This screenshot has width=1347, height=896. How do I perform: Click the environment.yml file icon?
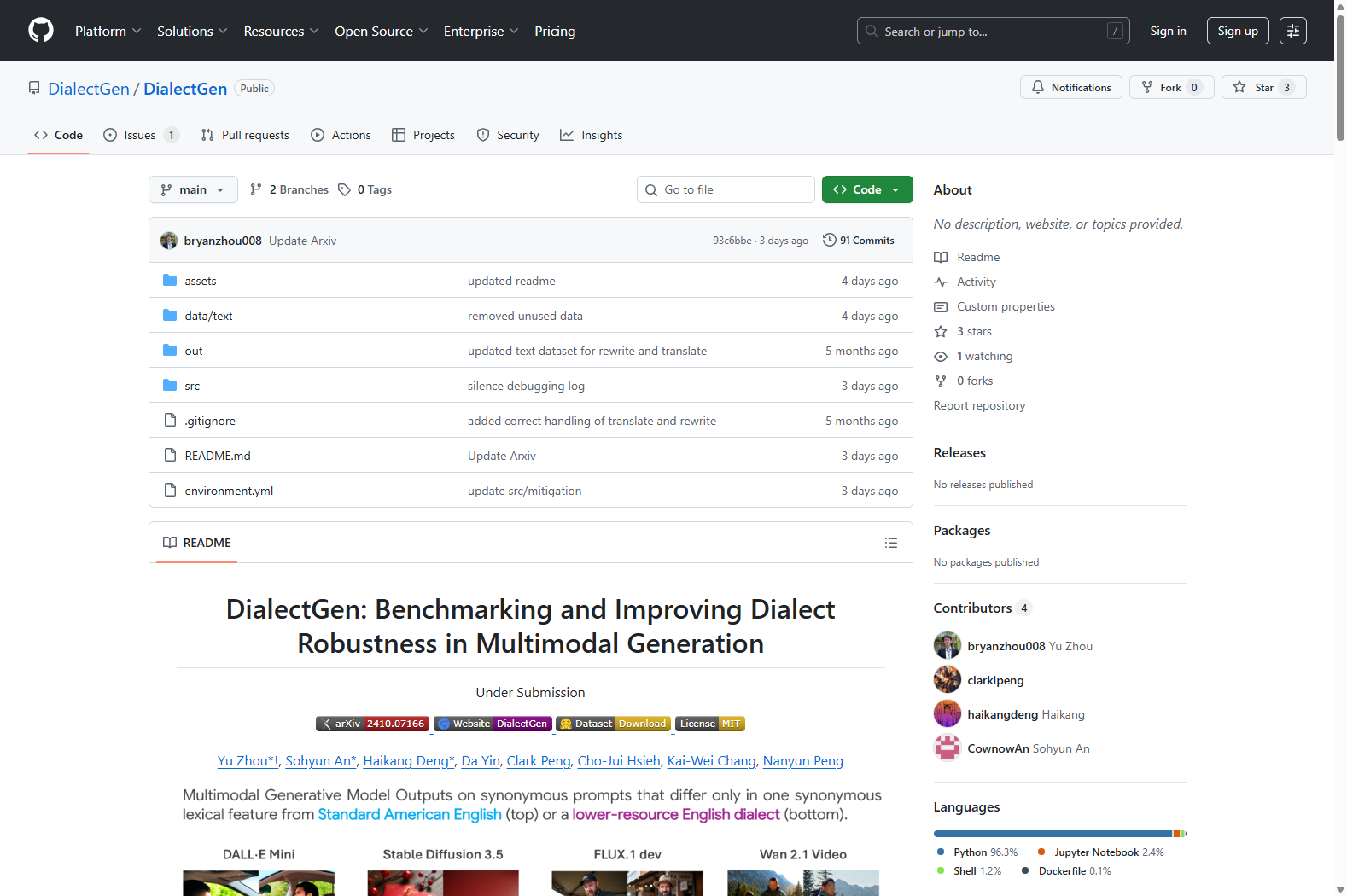click(x=170, y=490)
